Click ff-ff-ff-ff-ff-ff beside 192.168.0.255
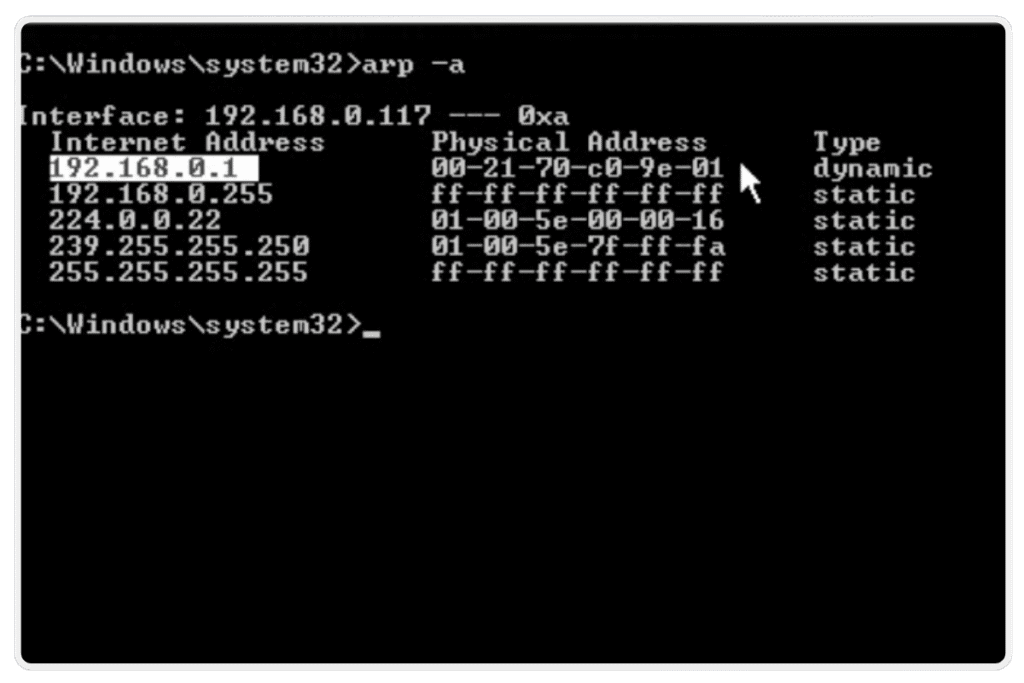The width and height of the screenshot is (1024, 683). [577, 195]
